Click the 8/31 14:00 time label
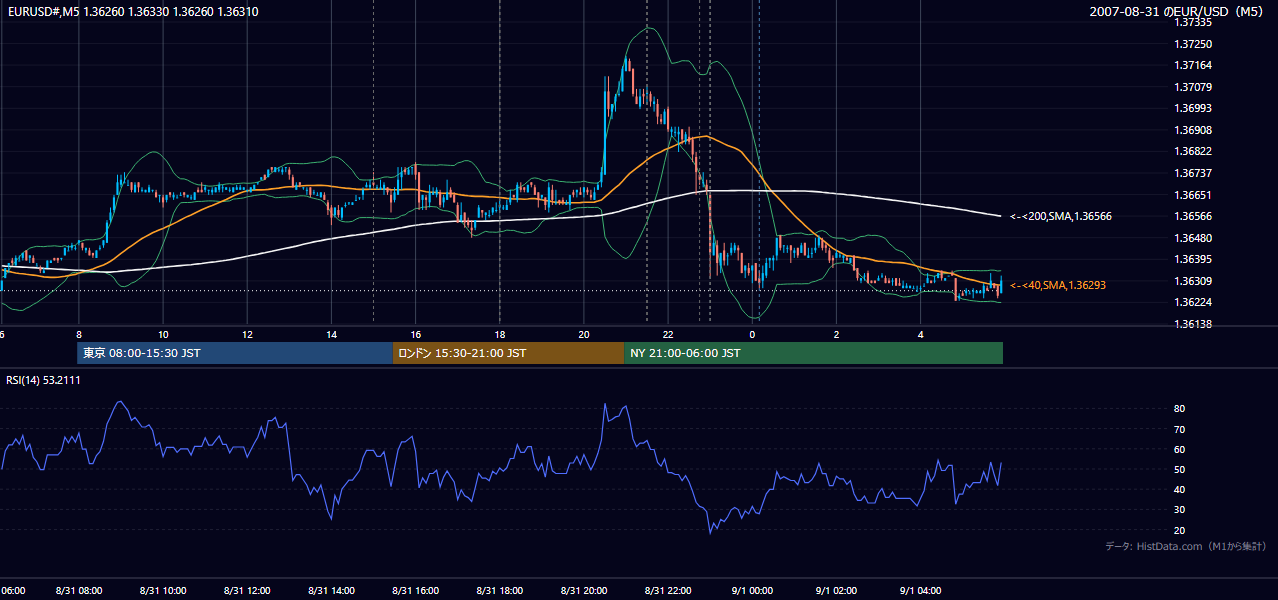The height and width of the screenshot is (600, 1278). pyautogui.click(x=331, y=591)
